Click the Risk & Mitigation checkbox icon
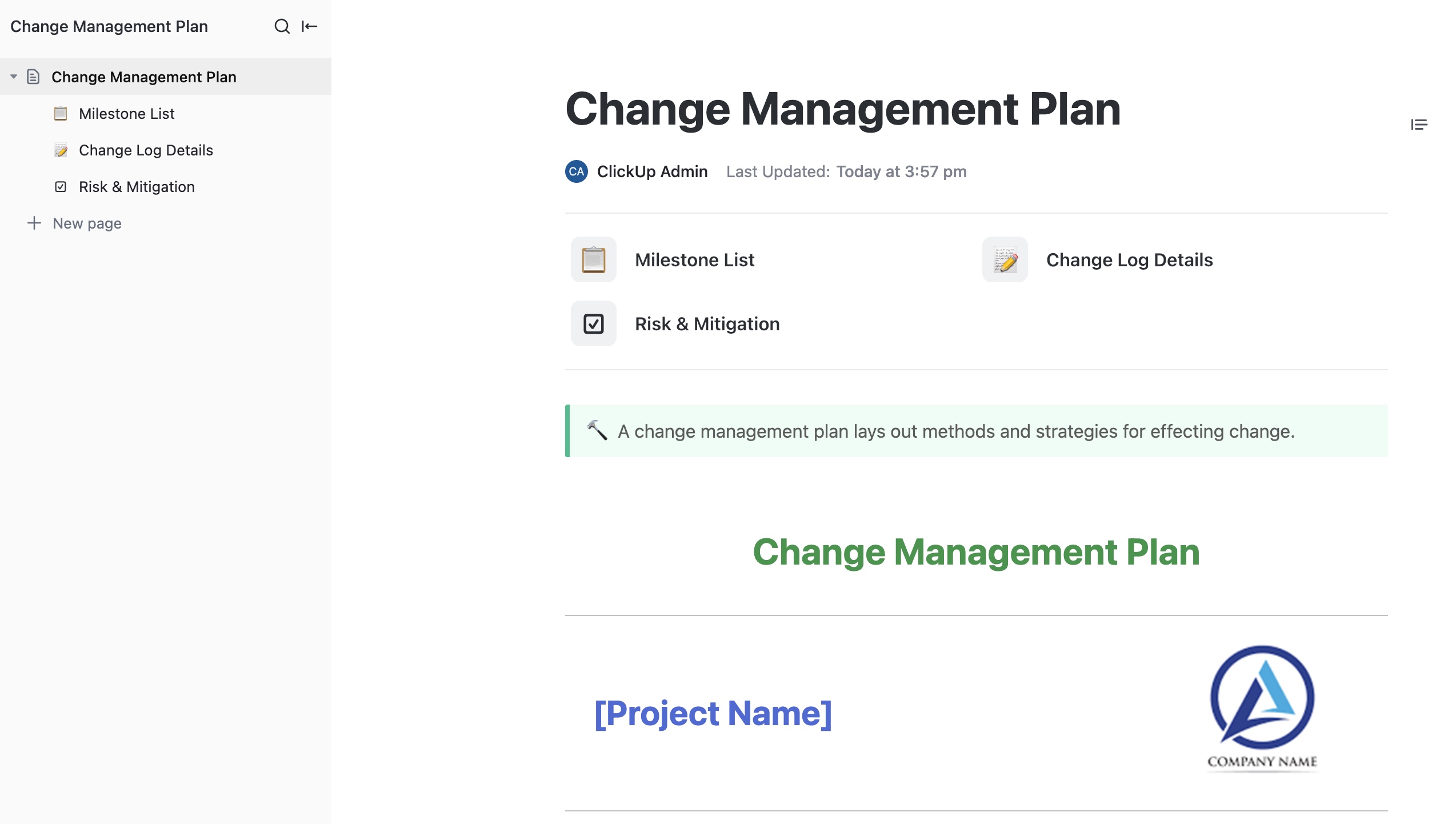 (x=592, y=324)
